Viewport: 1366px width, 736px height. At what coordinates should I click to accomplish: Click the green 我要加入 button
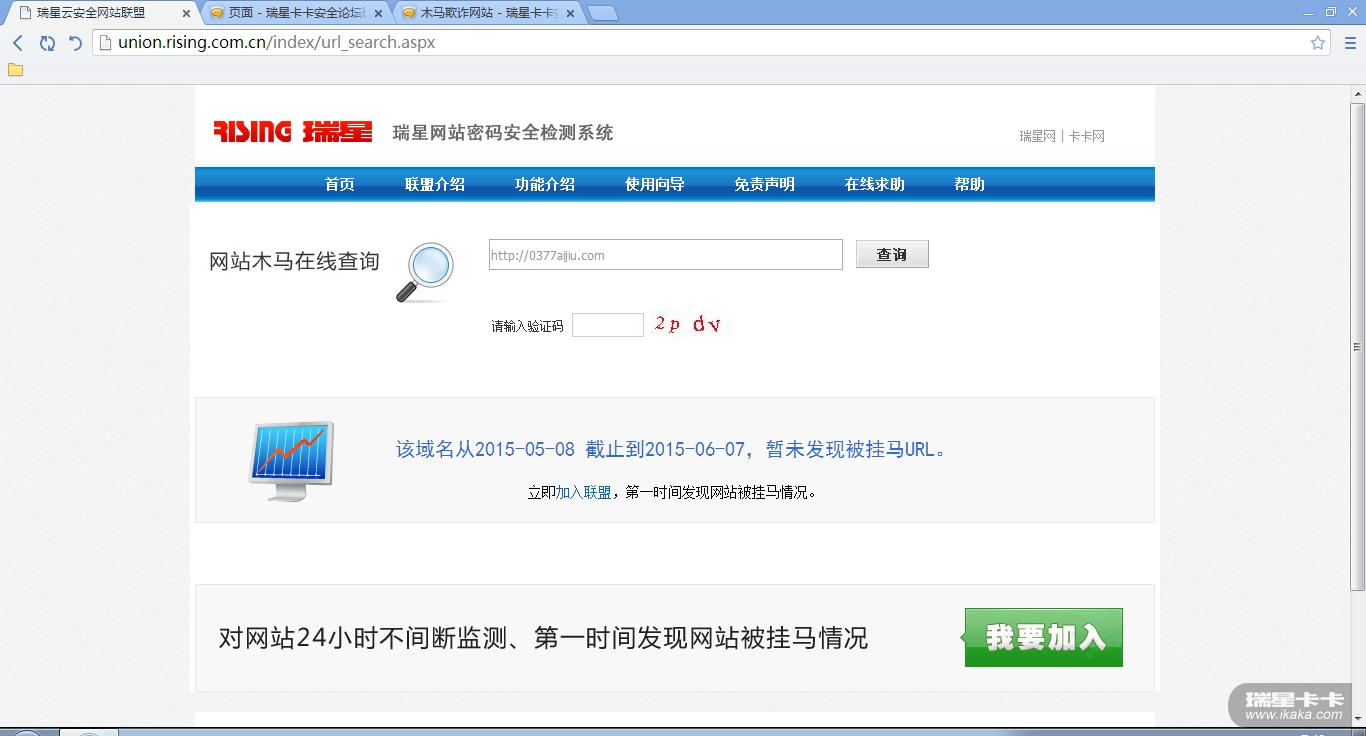point(1043,637)
